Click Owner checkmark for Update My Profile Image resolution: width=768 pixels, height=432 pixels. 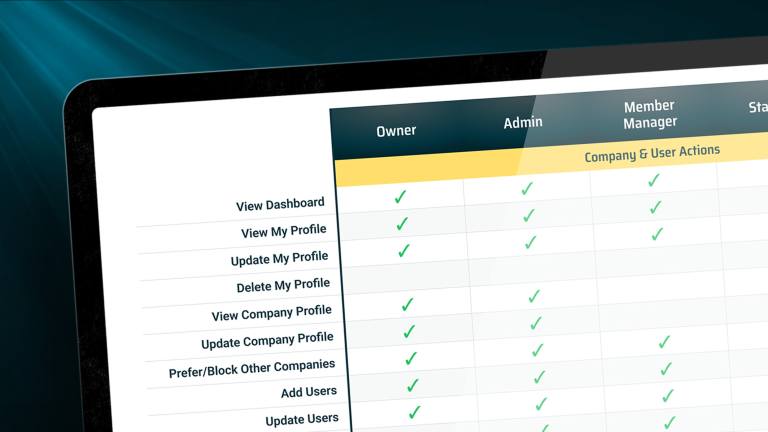[404, 251]
